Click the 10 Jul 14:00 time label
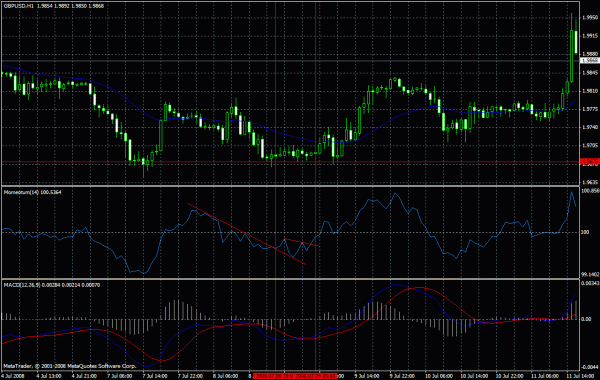The image size is (600, 380). click(474, 376)
